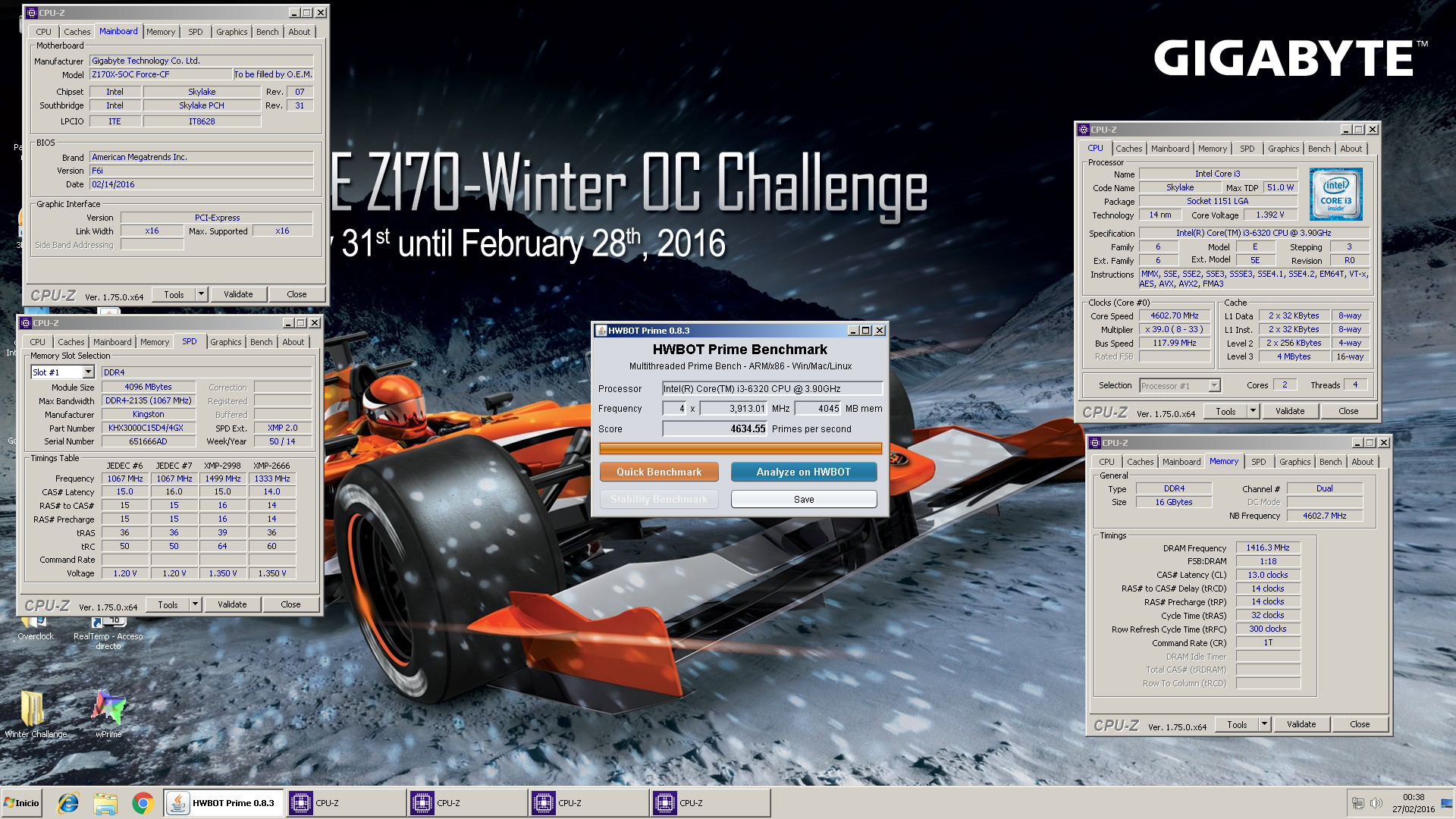The height and width of the screenshot is (819, 1456).
Task: Click the Score field showing 4634.55
Action: (x=715, y=429)
